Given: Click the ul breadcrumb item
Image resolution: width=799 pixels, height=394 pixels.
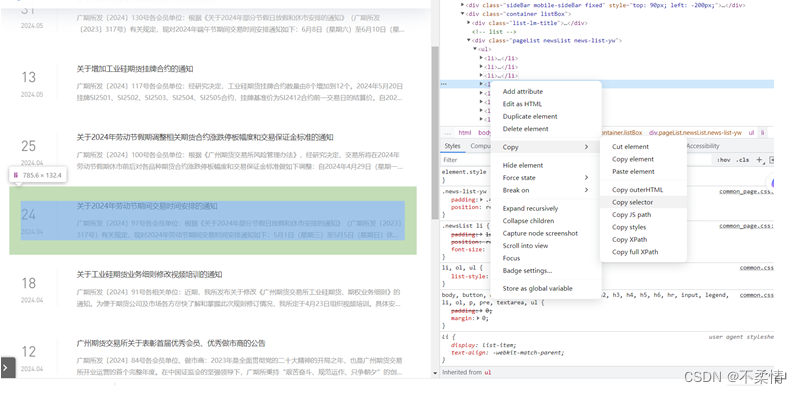Looking at the screenshot, I should coord(751,133).
